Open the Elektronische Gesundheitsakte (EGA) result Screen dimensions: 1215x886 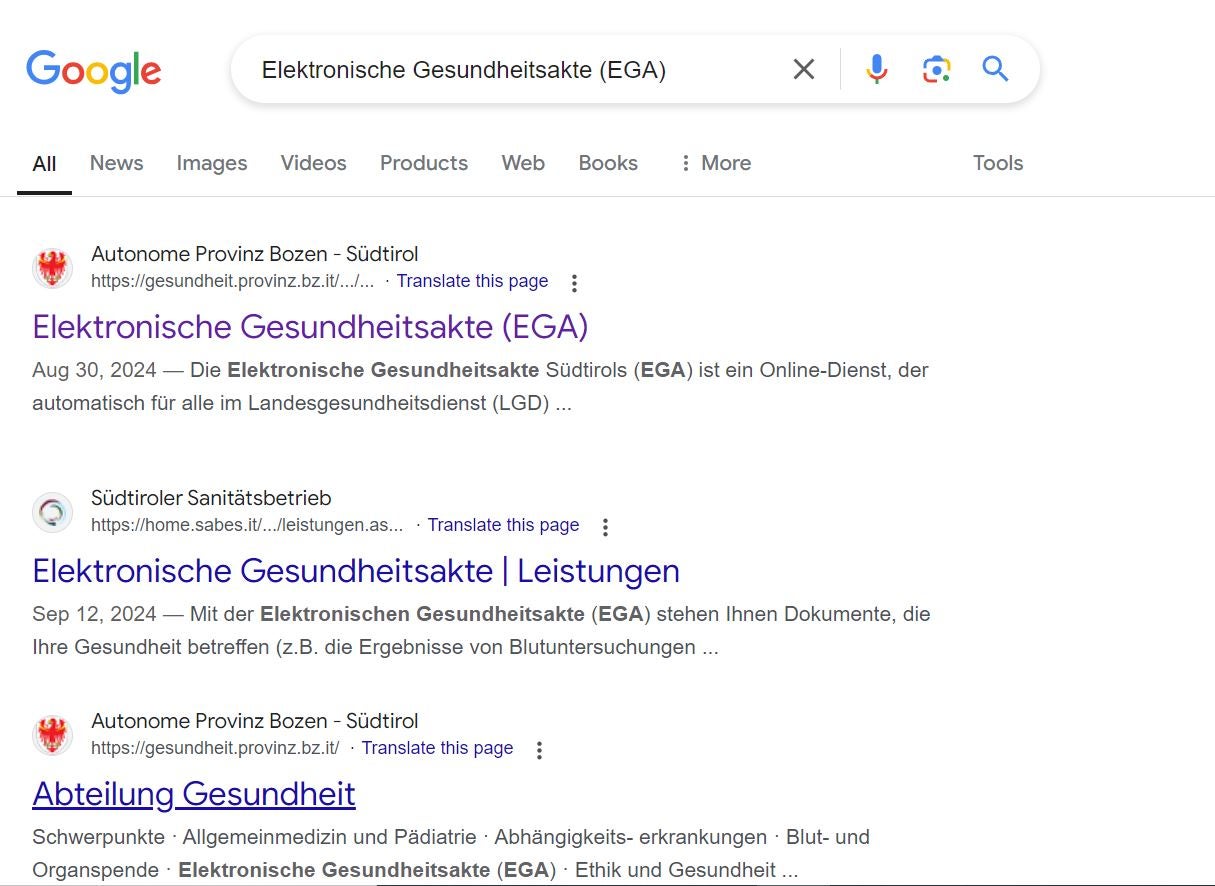(310, 327)
